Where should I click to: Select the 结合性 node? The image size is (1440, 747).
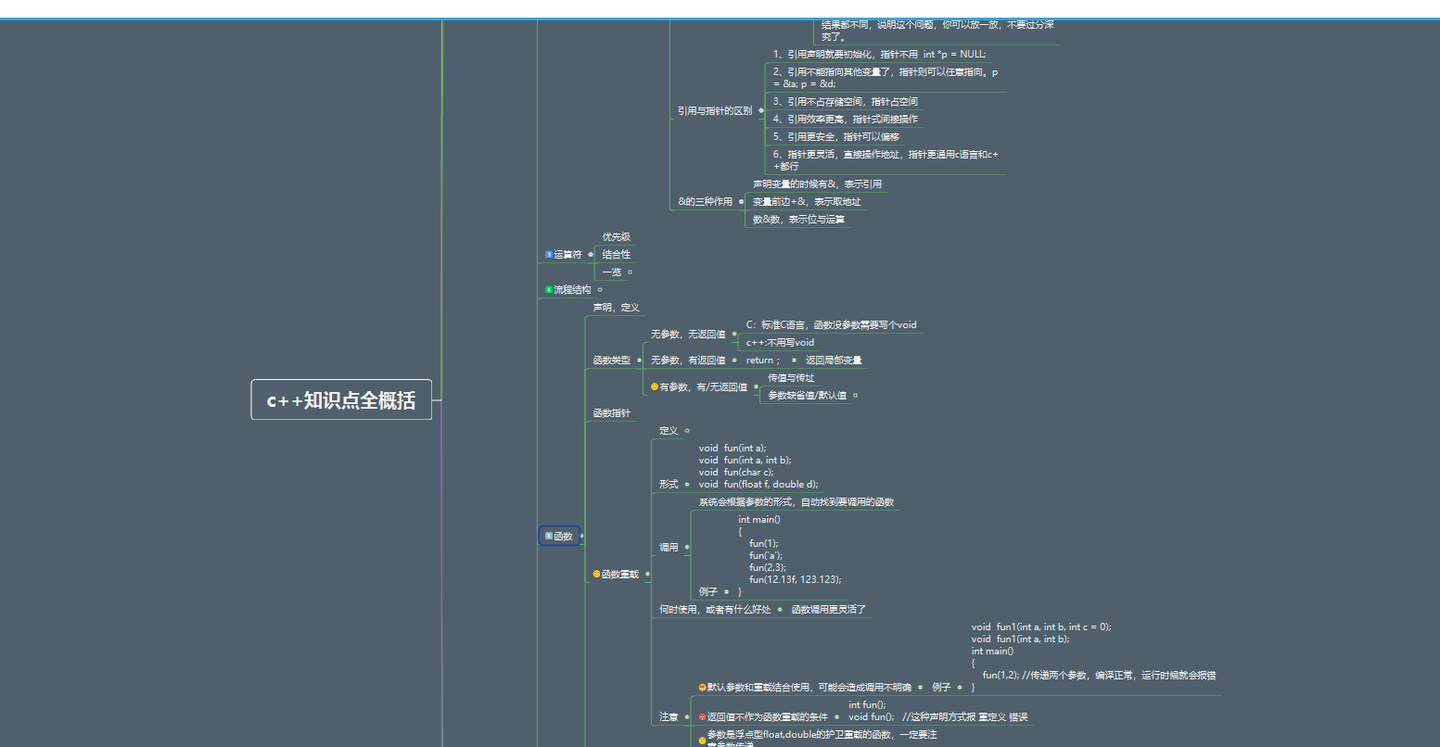616,254
